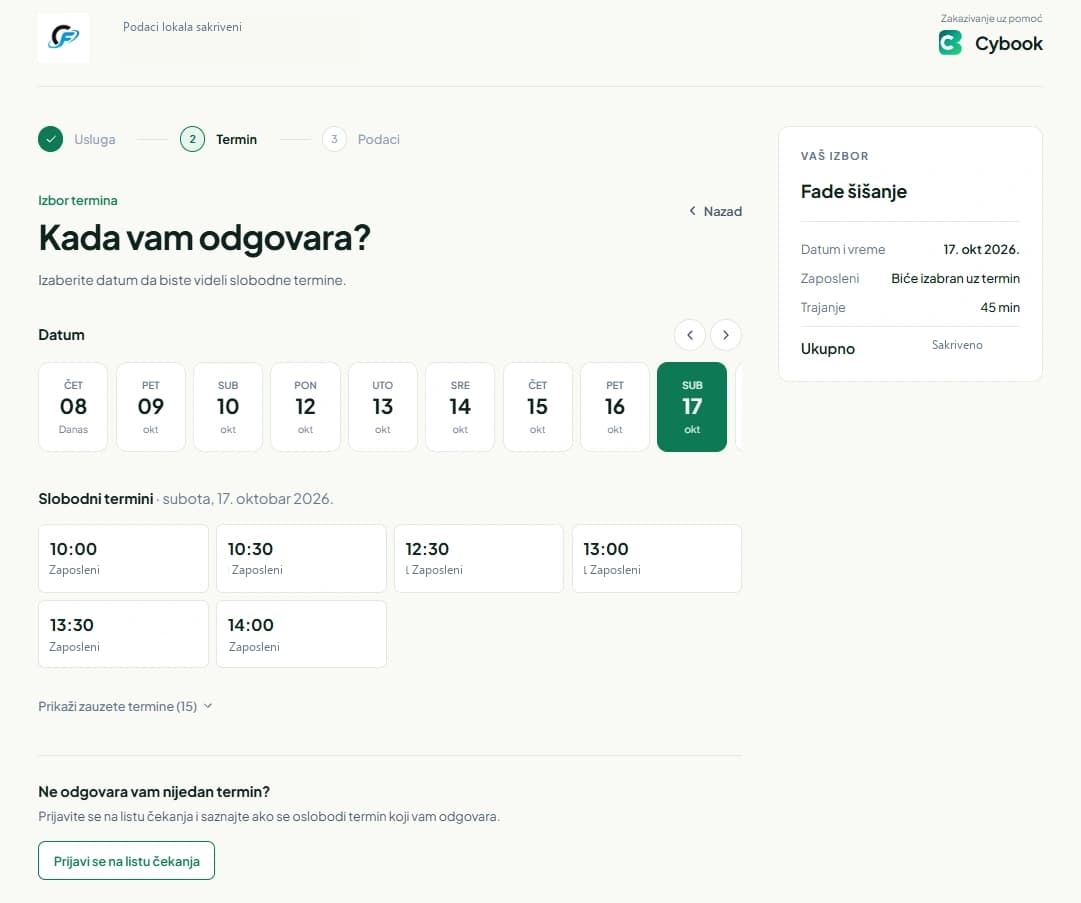This screenshot has height=903, width=1081.
Task: Select the highlighted Saturday 17 okt card
Action: click(692, 407)
